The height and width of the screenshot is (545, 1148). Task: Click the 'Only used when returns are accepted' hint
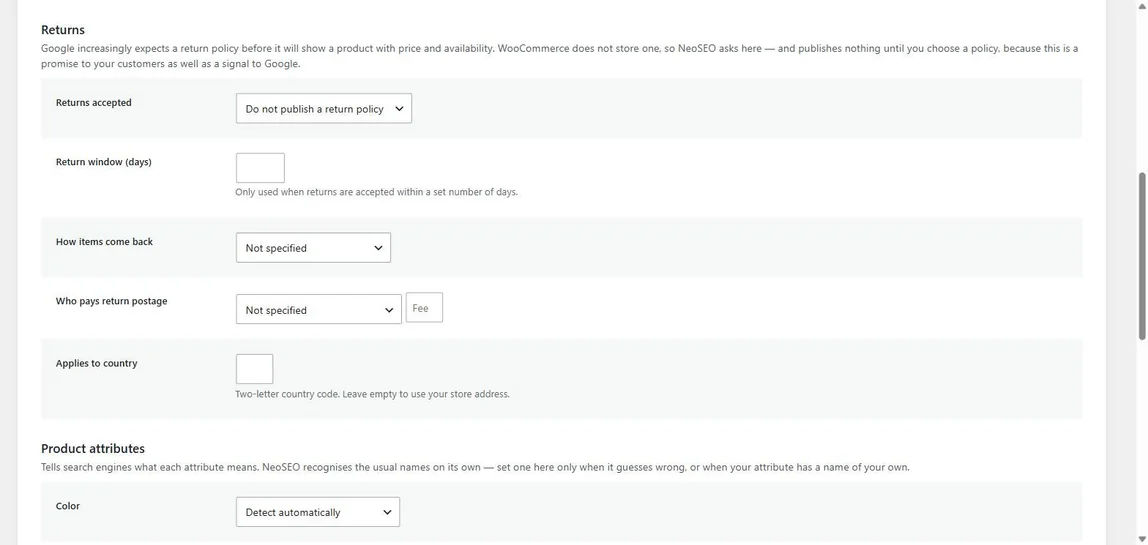(x=376, y=193)
